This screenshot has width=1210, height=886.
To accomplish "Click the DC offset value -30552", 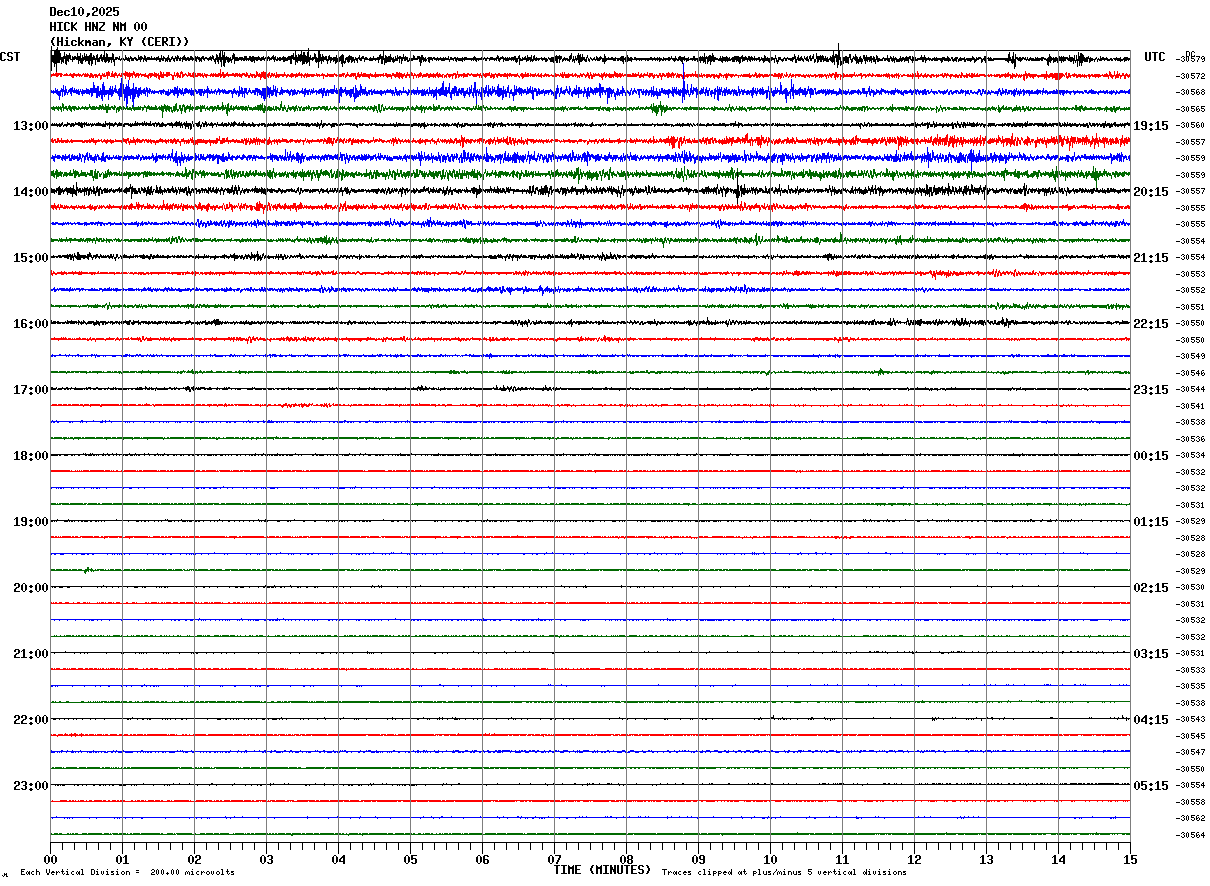I will pos(1191,290).
